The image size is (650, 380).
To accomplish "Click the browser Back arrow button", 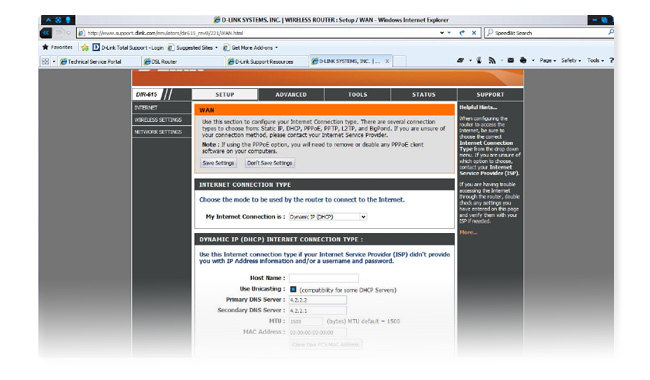I will click(x=46, y=32).
